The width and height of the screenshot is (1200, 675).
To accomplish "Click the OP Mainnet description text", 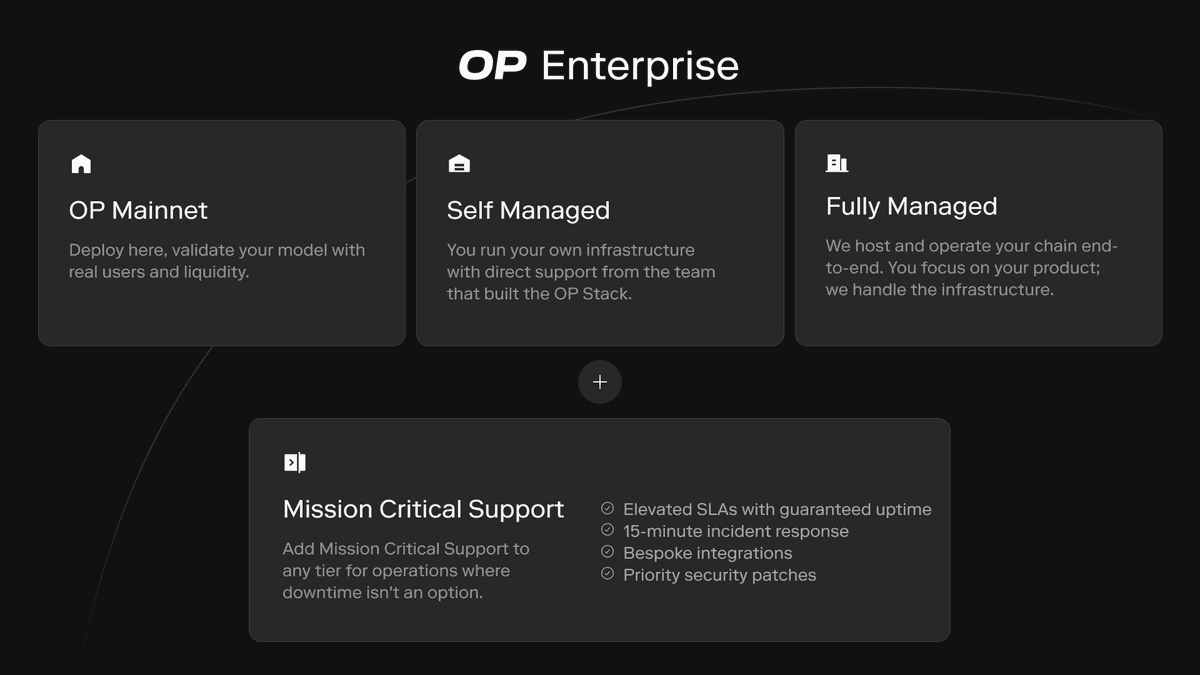I will [216, 261].
